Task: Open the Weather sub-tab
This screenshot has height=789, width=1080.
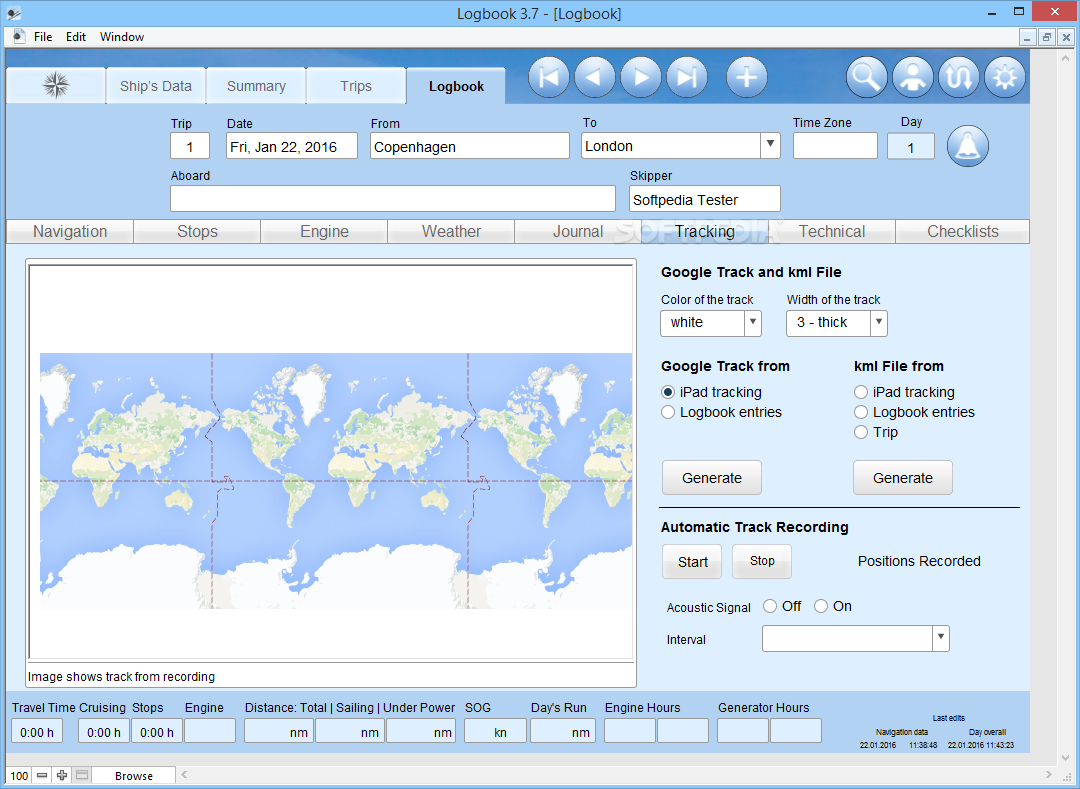Action: pyautogui.click(x=451, y=231)
